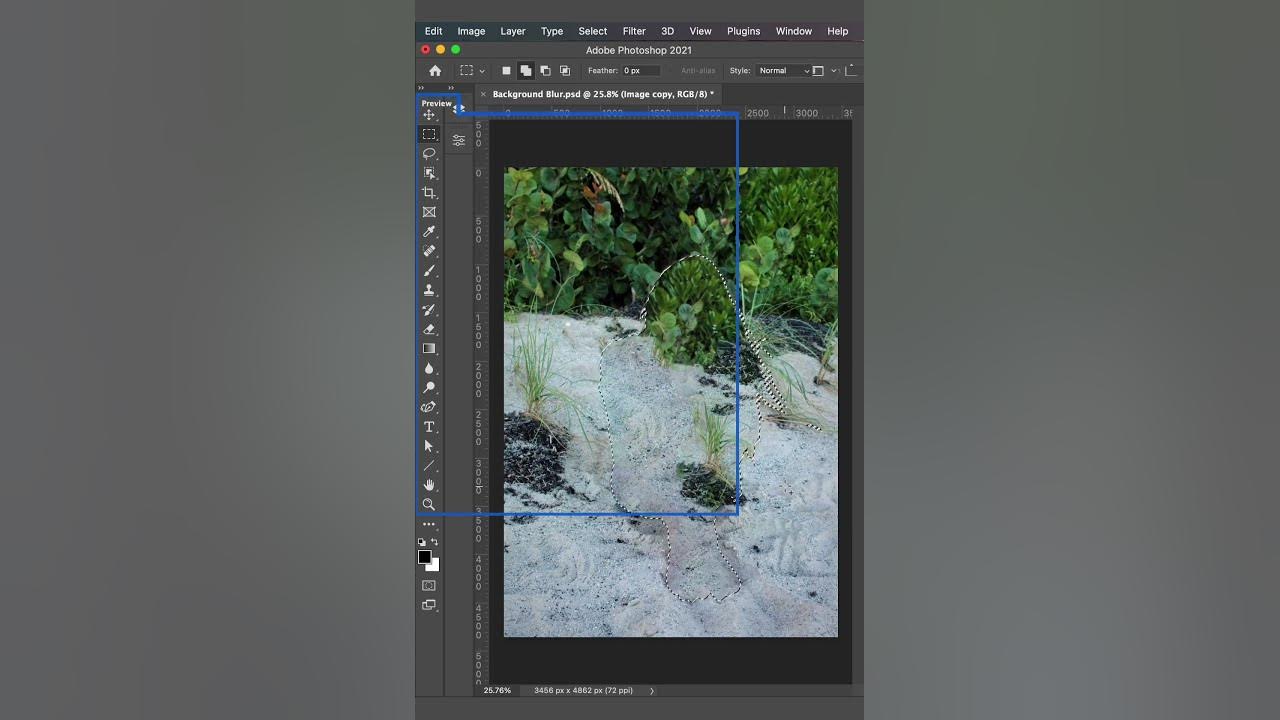
Task: Select the Spot Healing Brush tool
Action: 429,251
